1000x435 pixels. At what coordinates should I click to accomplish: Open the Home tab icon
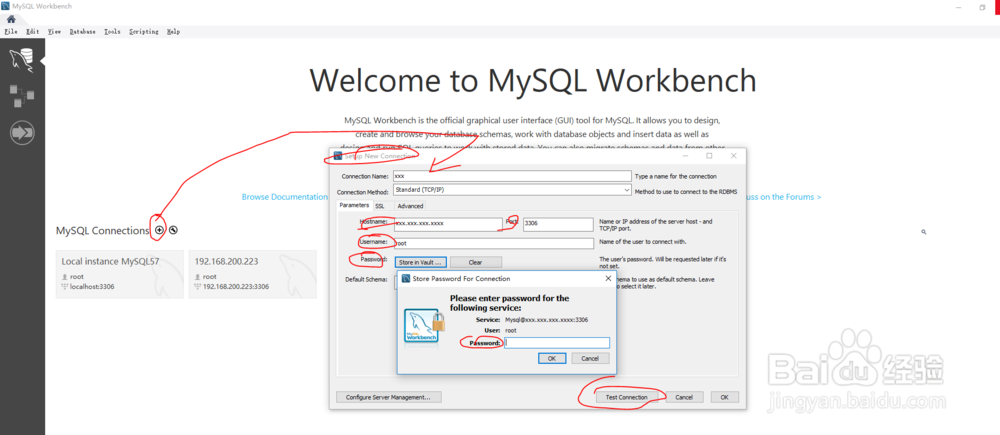(11, 19)
